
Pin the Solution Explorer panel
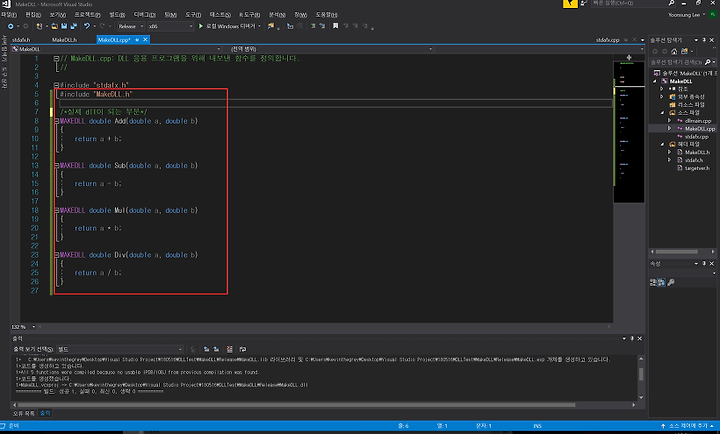[x=704, y=40]
